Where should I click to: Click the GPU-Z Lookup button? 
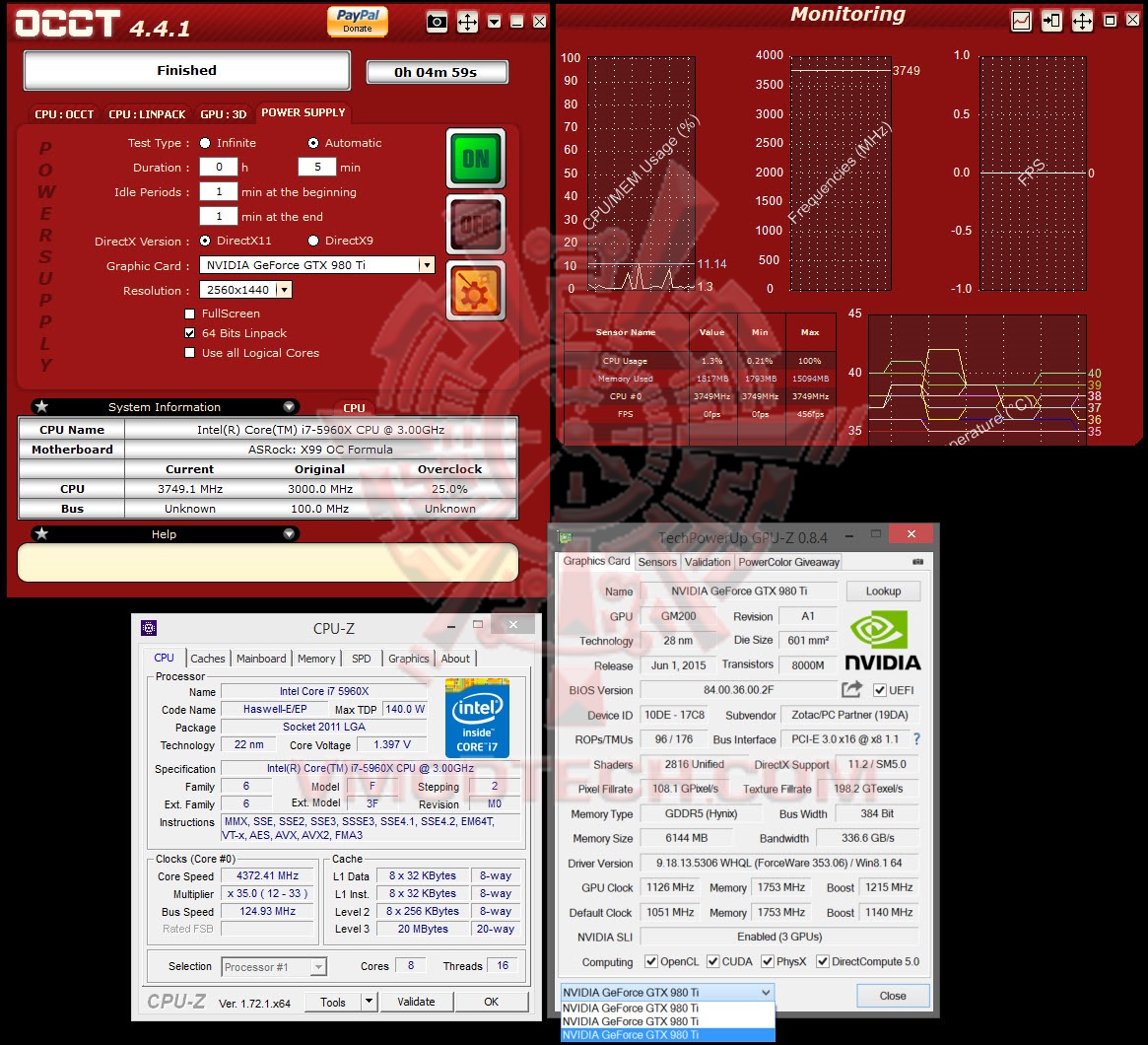pos(883,591)
